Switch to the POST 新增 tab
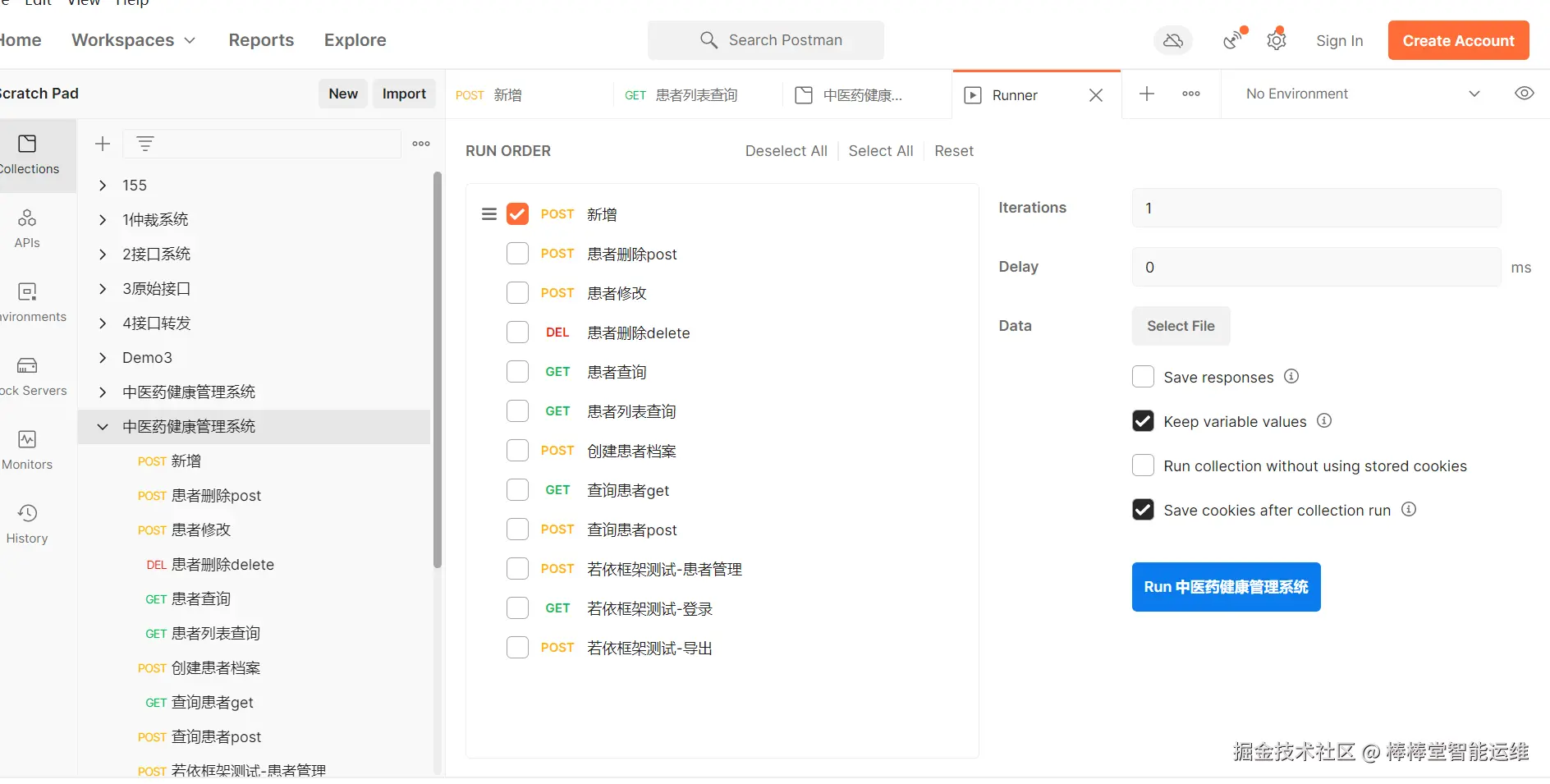1550x784 pixels. 529,95
